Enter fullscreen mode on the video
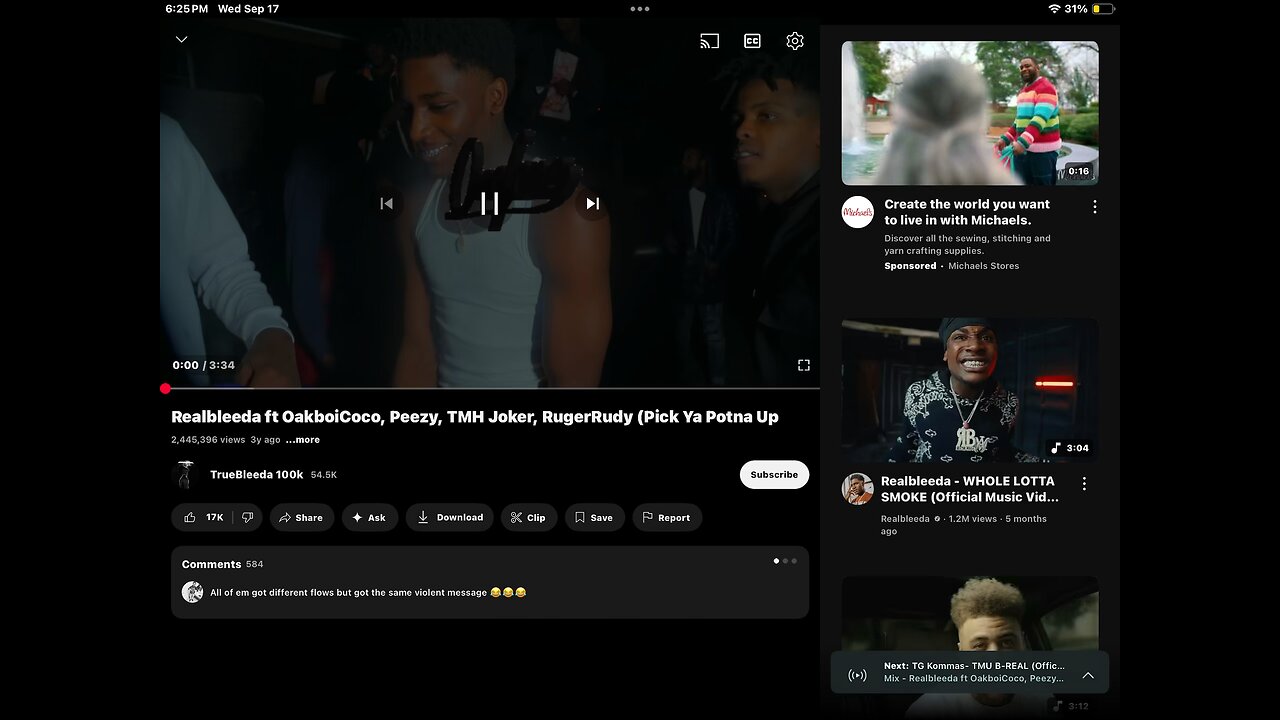 click(803, 365)
